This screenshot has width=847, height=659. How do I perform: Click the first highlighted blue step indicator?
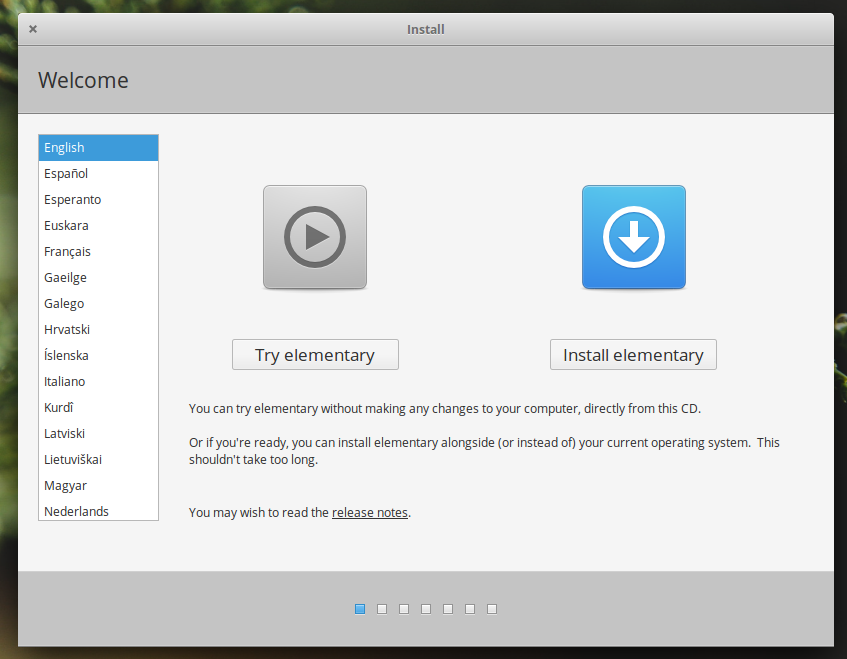coord(360,609)
